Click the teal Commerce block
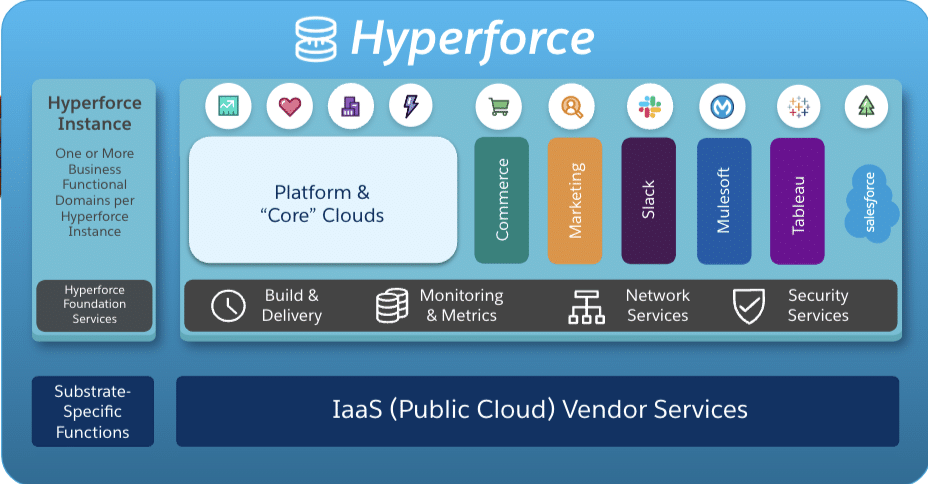The width and height of the screenshot is (928, 484). pos(501,201)
